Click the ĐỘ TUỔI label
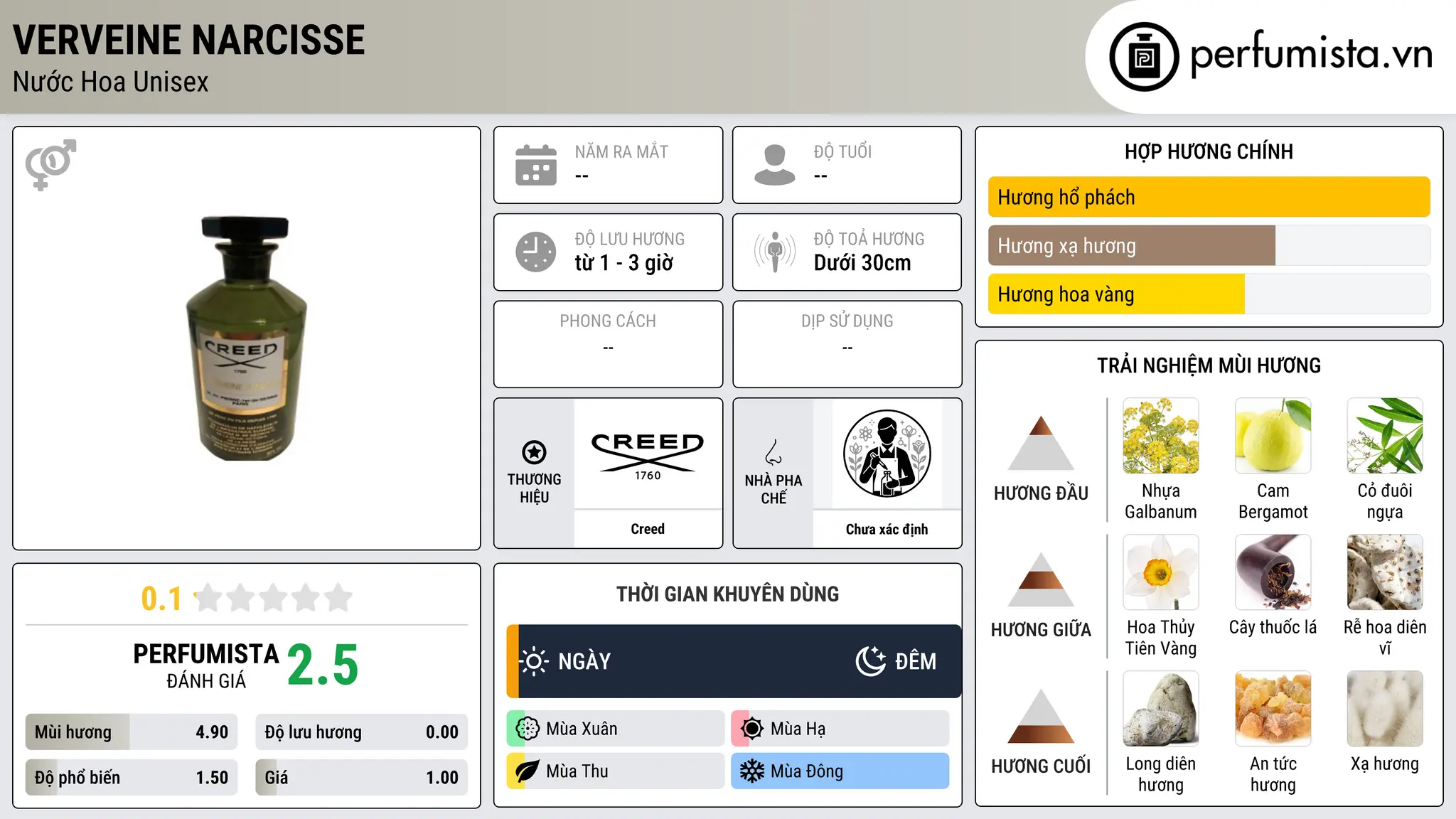The height and width of the screenshot is (819, 1456). [x=842, y=152]
